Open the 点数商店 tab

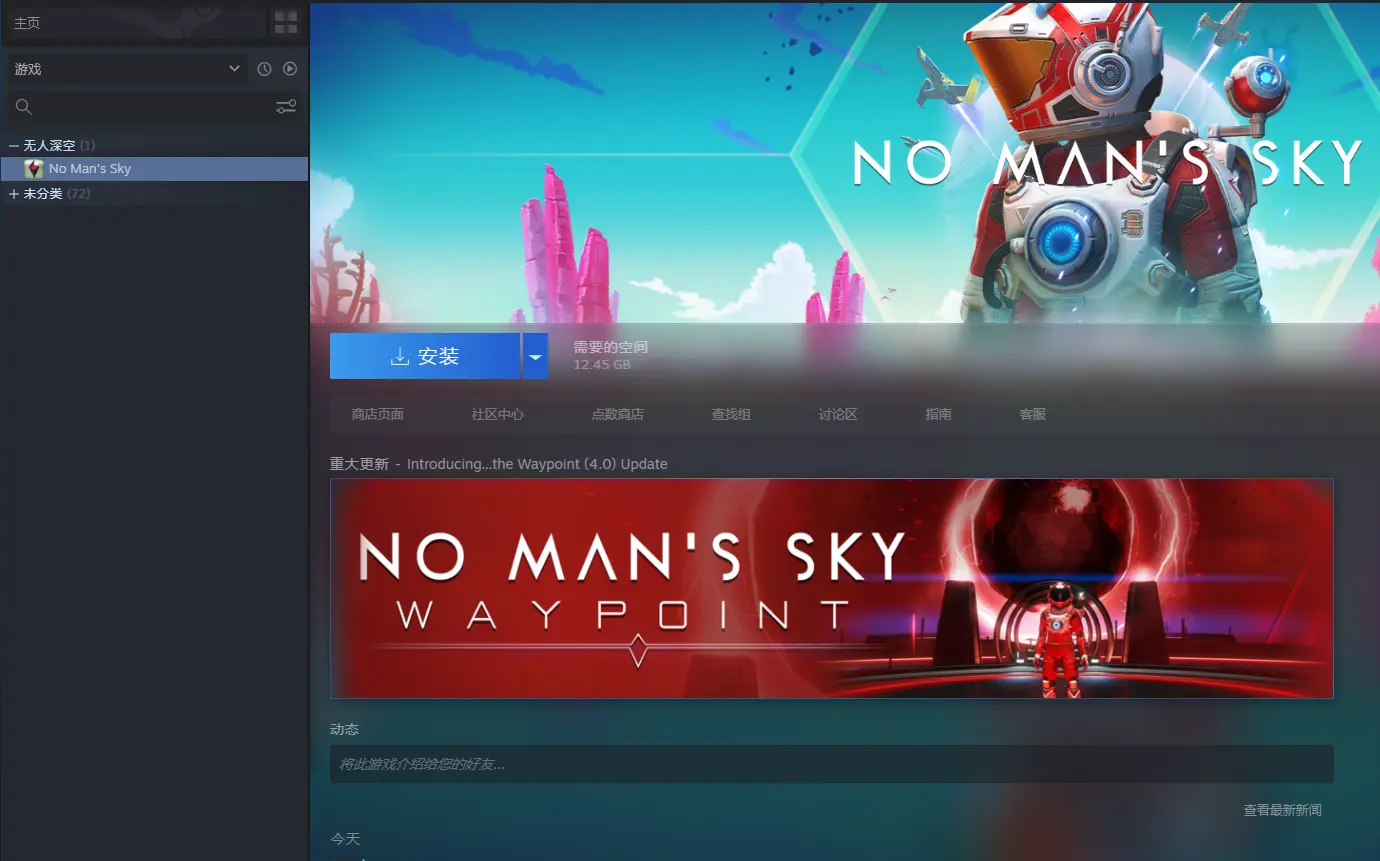coord(618,414)
